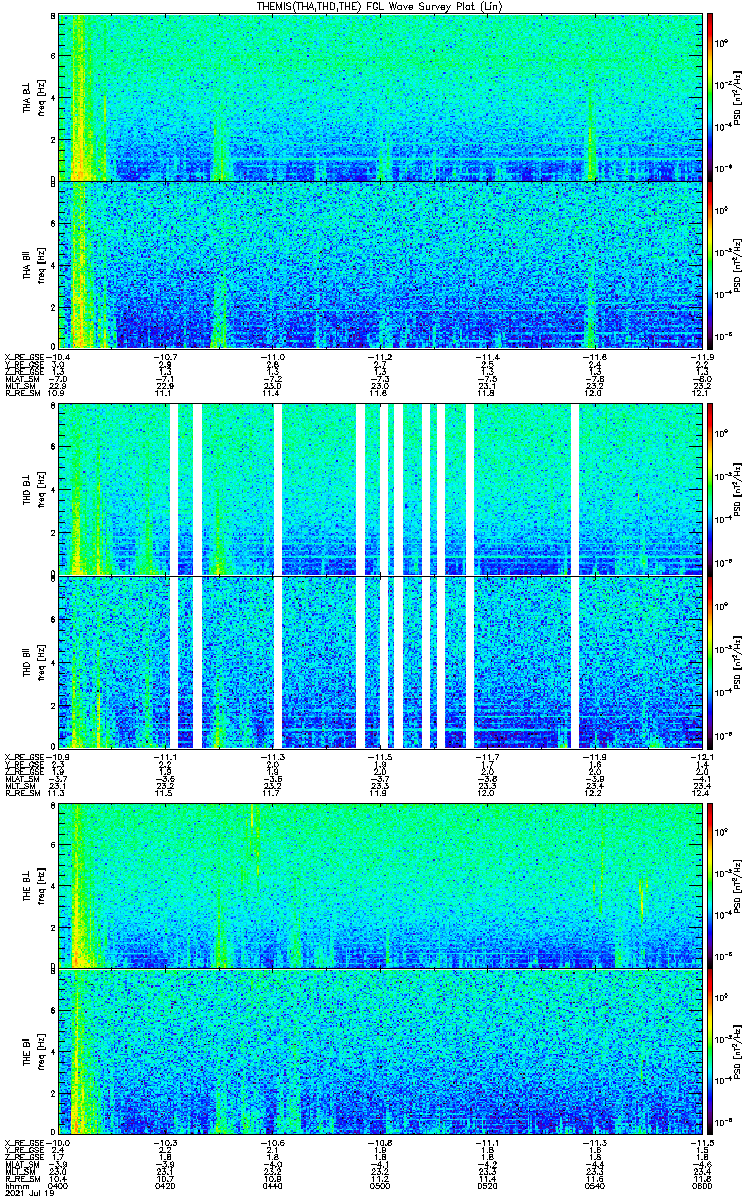Screen dimensions: 750x1200
Task: Click the THA B⊥ PSD color bar
Action: (711, 96)
